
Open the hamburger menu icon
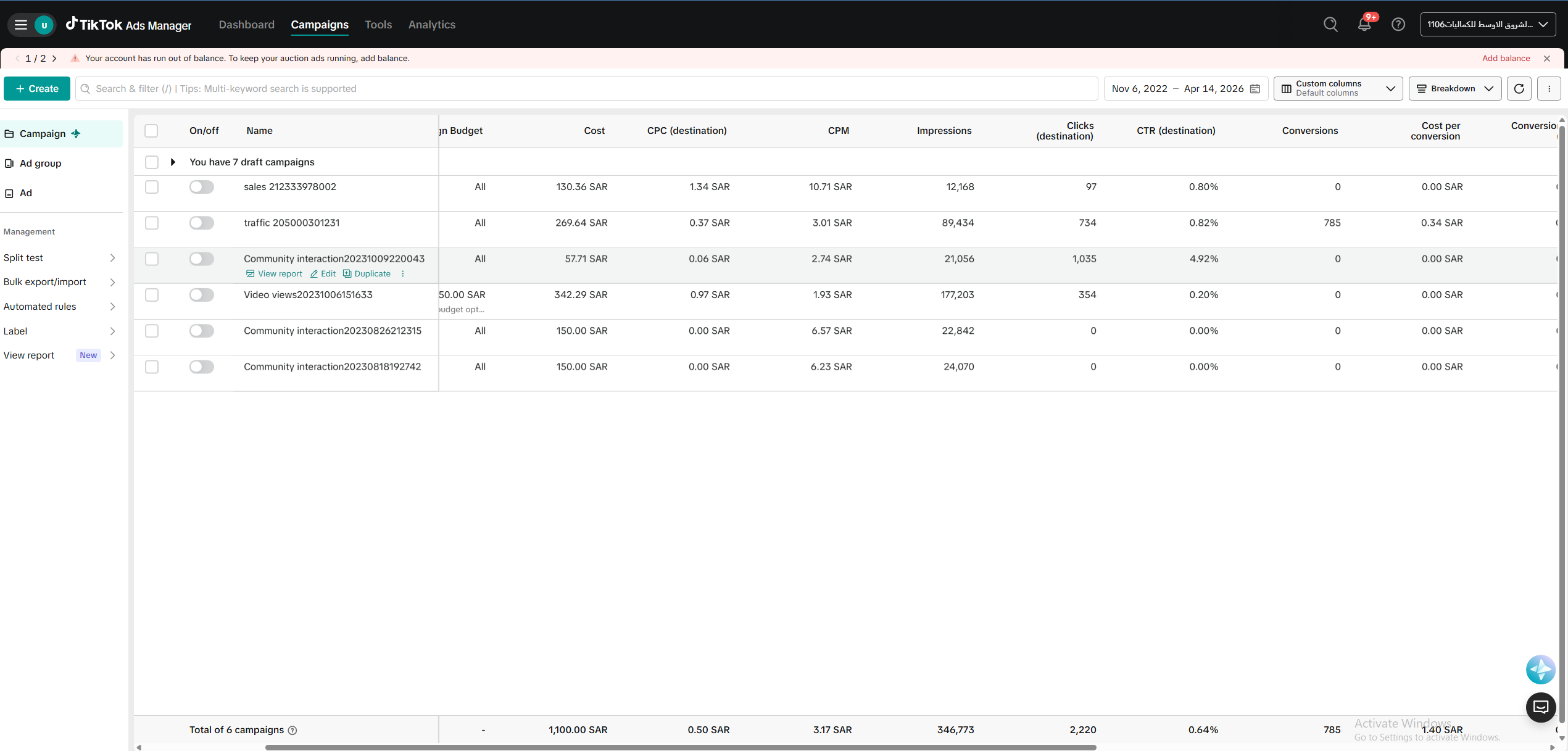[21, 25]
